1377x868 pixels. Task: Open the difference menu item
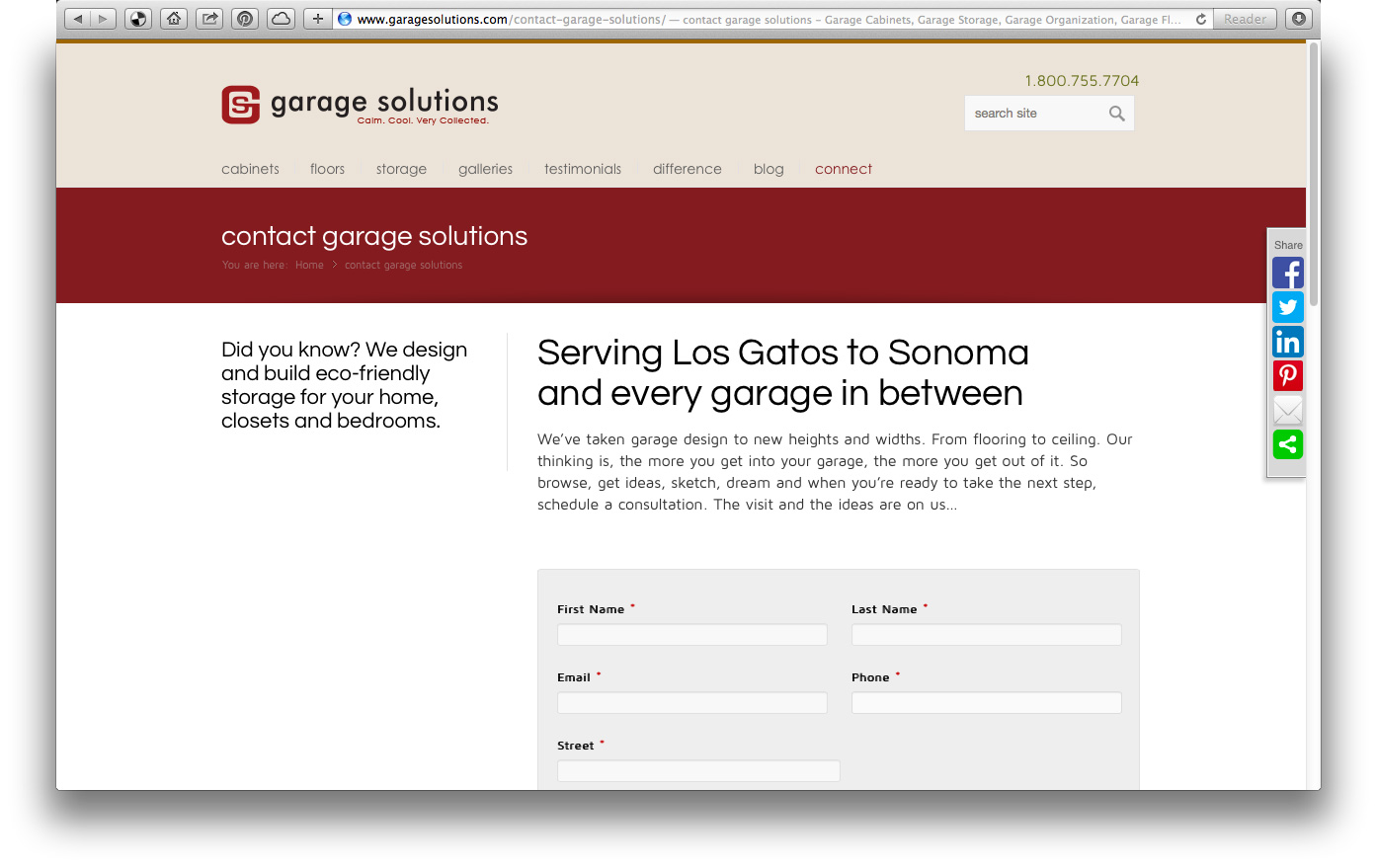[688, 169]
